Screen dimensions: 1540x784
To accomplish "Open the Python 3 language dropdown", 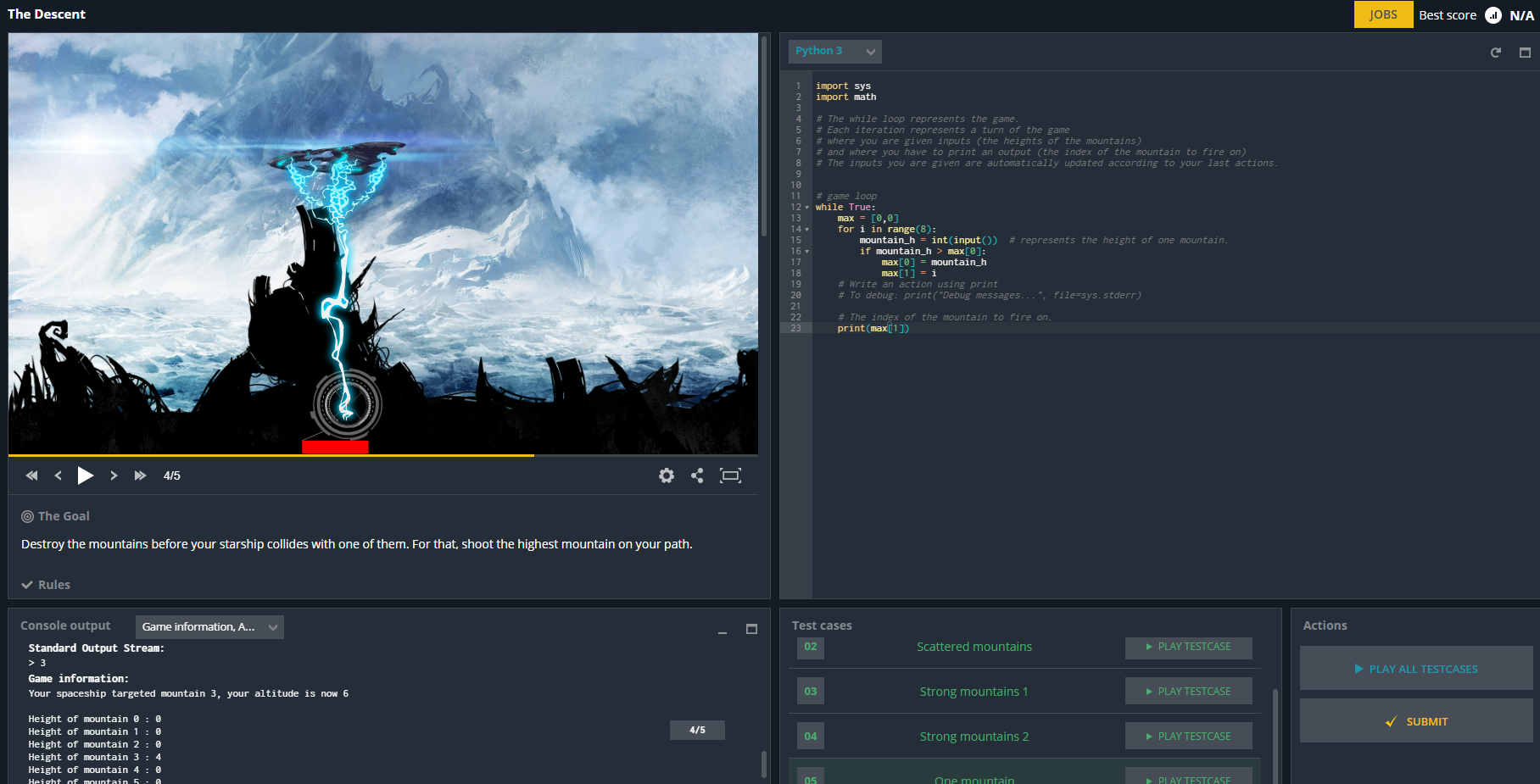I will pos(834,51).
